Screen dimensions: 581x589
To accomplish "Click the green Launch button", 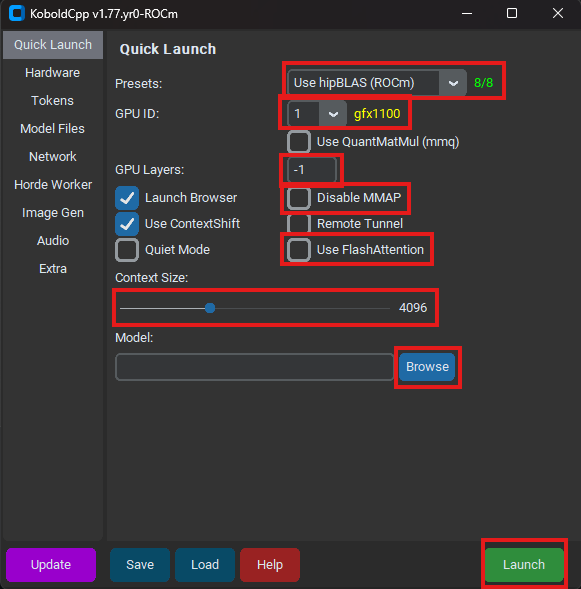I will pyautogui.click(x=524, y=565).
